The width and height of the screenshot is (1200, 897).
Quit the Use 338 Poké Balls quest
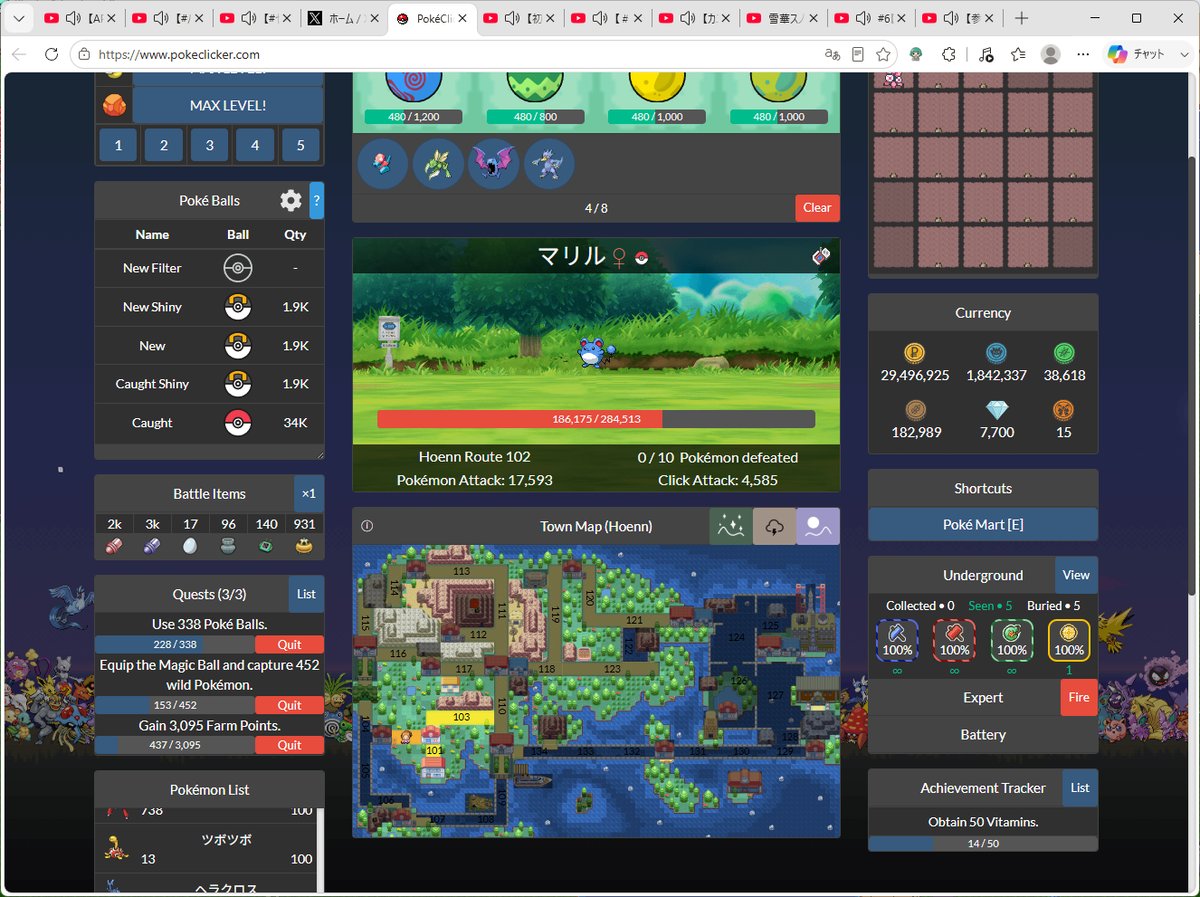point(289,644)
